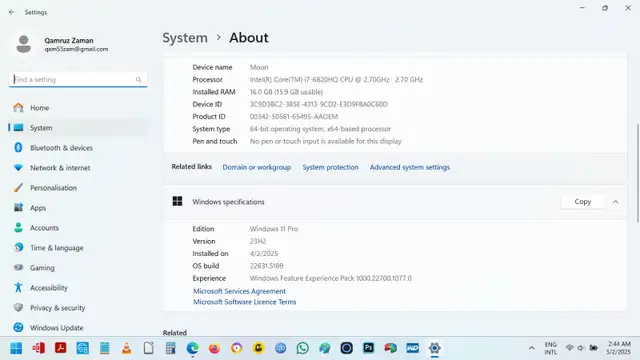Click the search magnifier icon
Viewport: 640px width, 360px height.
(x=138, y=80)
